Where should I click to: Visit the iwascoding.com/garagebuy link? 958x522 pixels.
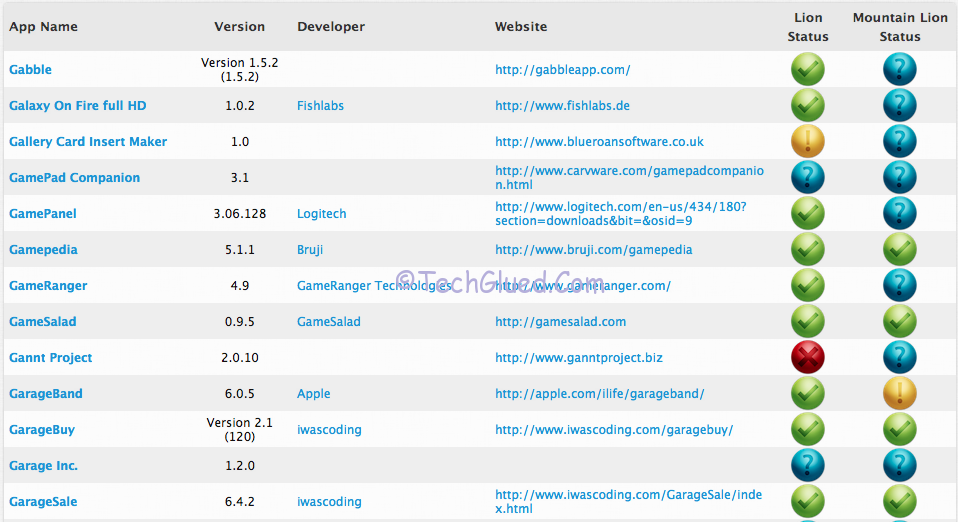[614, 430]
